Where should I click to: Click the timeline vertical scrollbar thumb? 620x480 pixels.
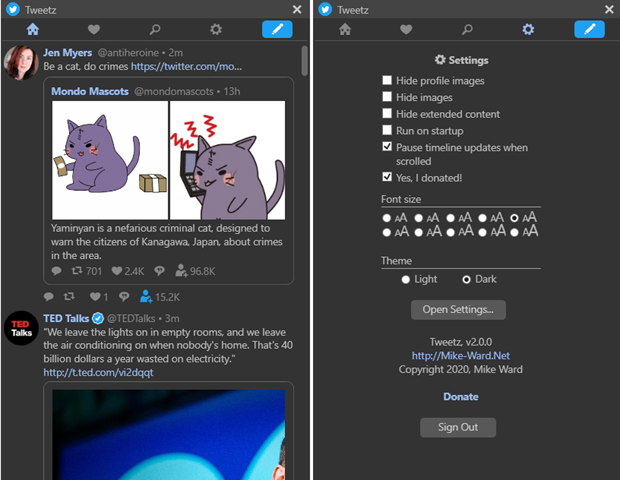[304, 60]
